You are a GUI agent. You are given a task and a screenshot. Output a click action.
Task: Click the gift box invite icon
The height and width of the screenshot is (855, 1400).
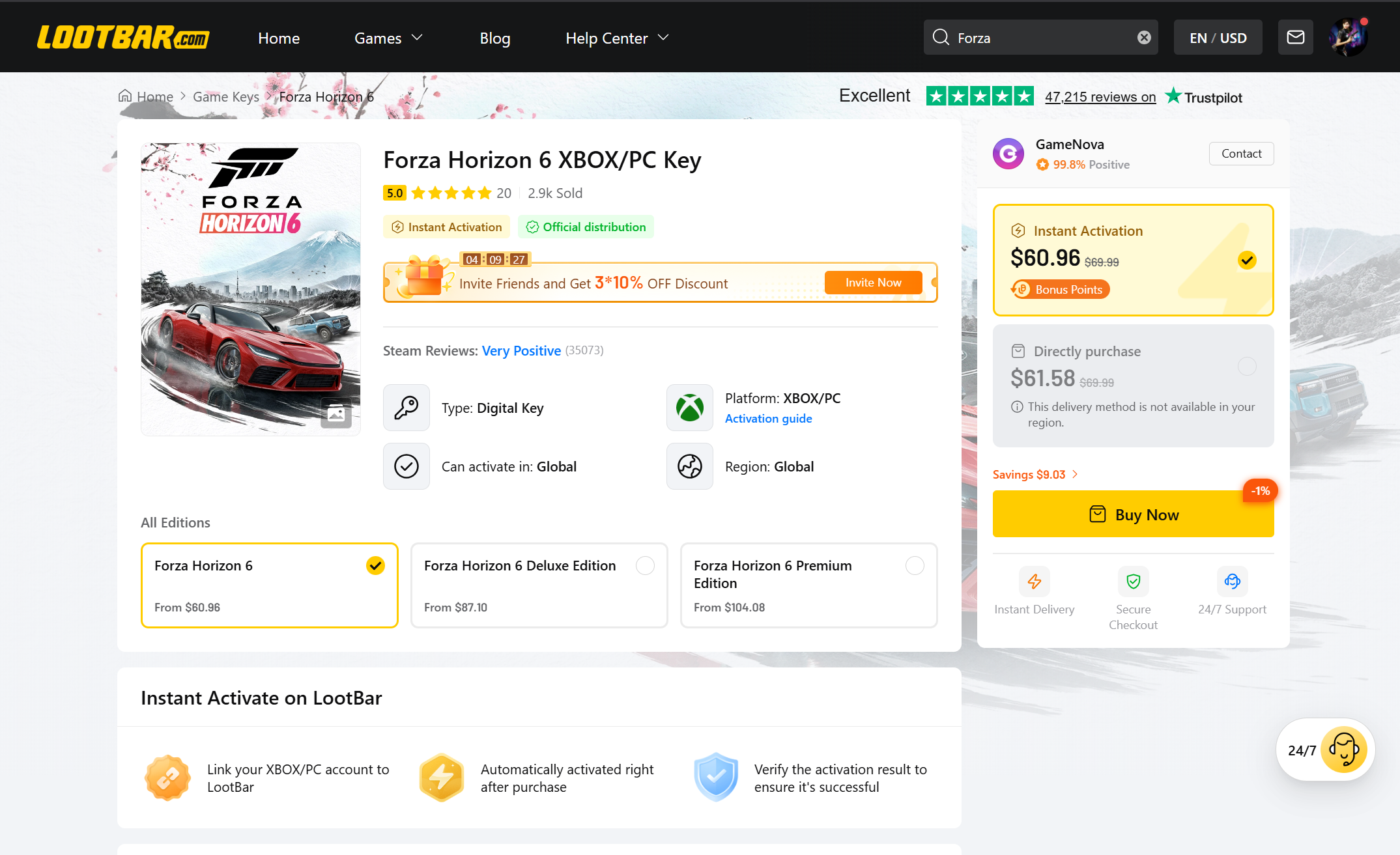pyautogui.click(x=424, y=276)
